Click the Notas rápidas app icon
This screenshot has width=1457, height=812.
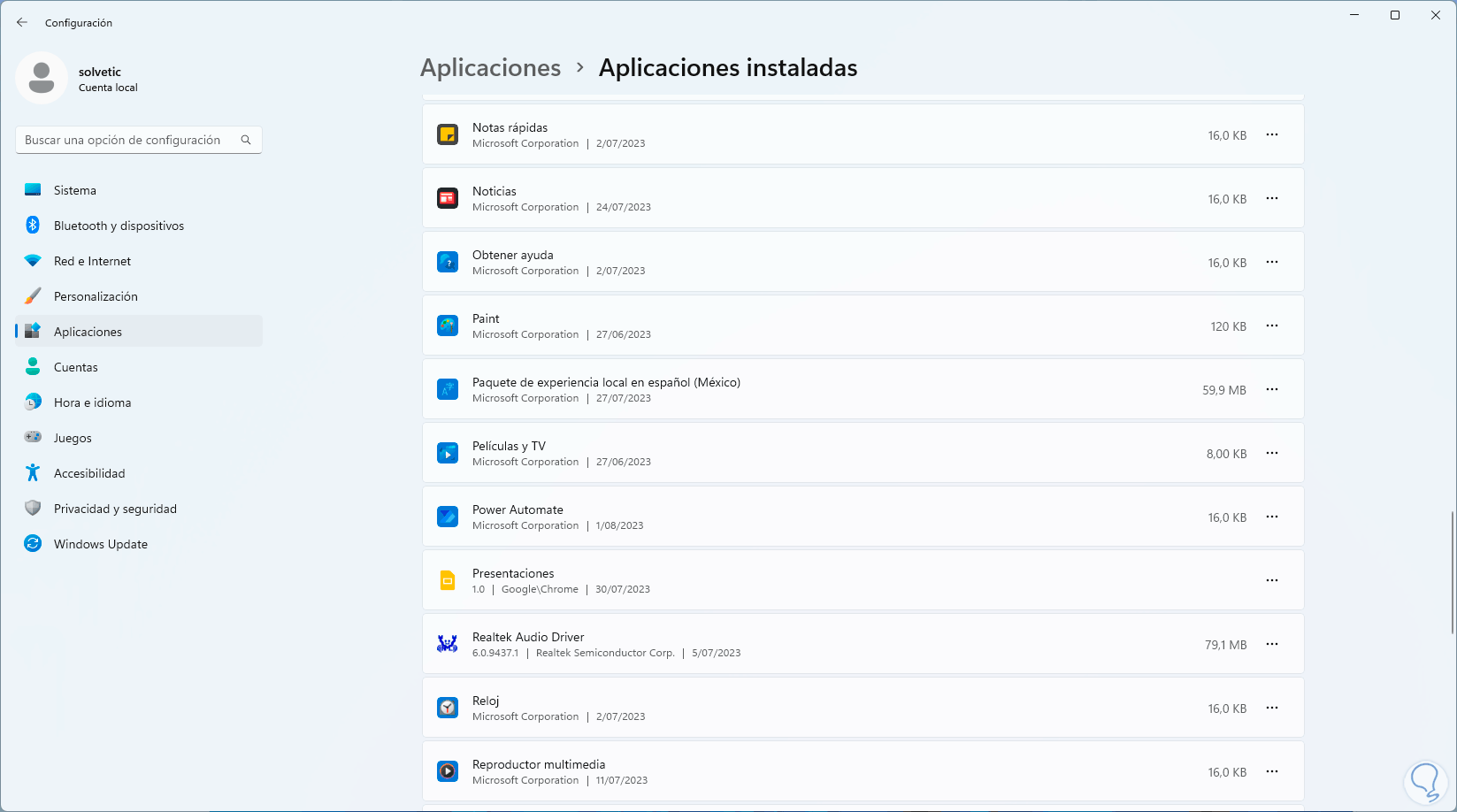(x=448, y=135)
